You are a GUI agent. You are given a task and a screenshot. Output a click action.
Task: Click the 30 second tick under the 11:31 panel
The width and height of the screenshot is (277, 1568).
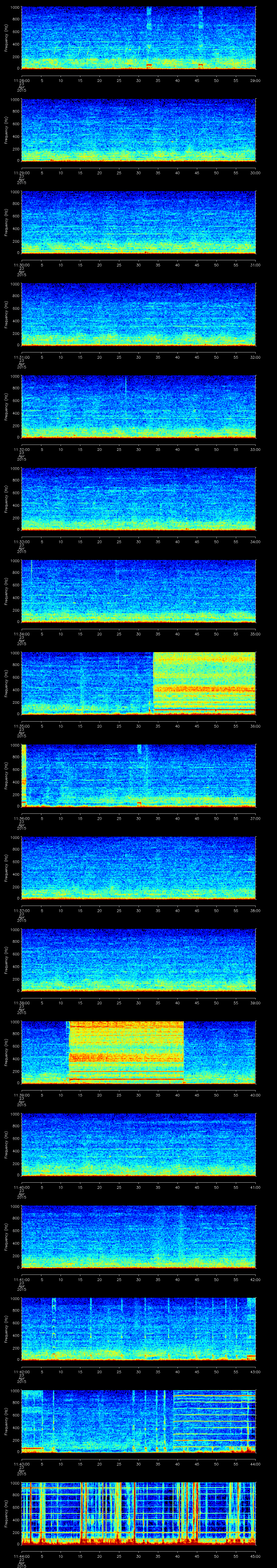click(x=138, y=357)
